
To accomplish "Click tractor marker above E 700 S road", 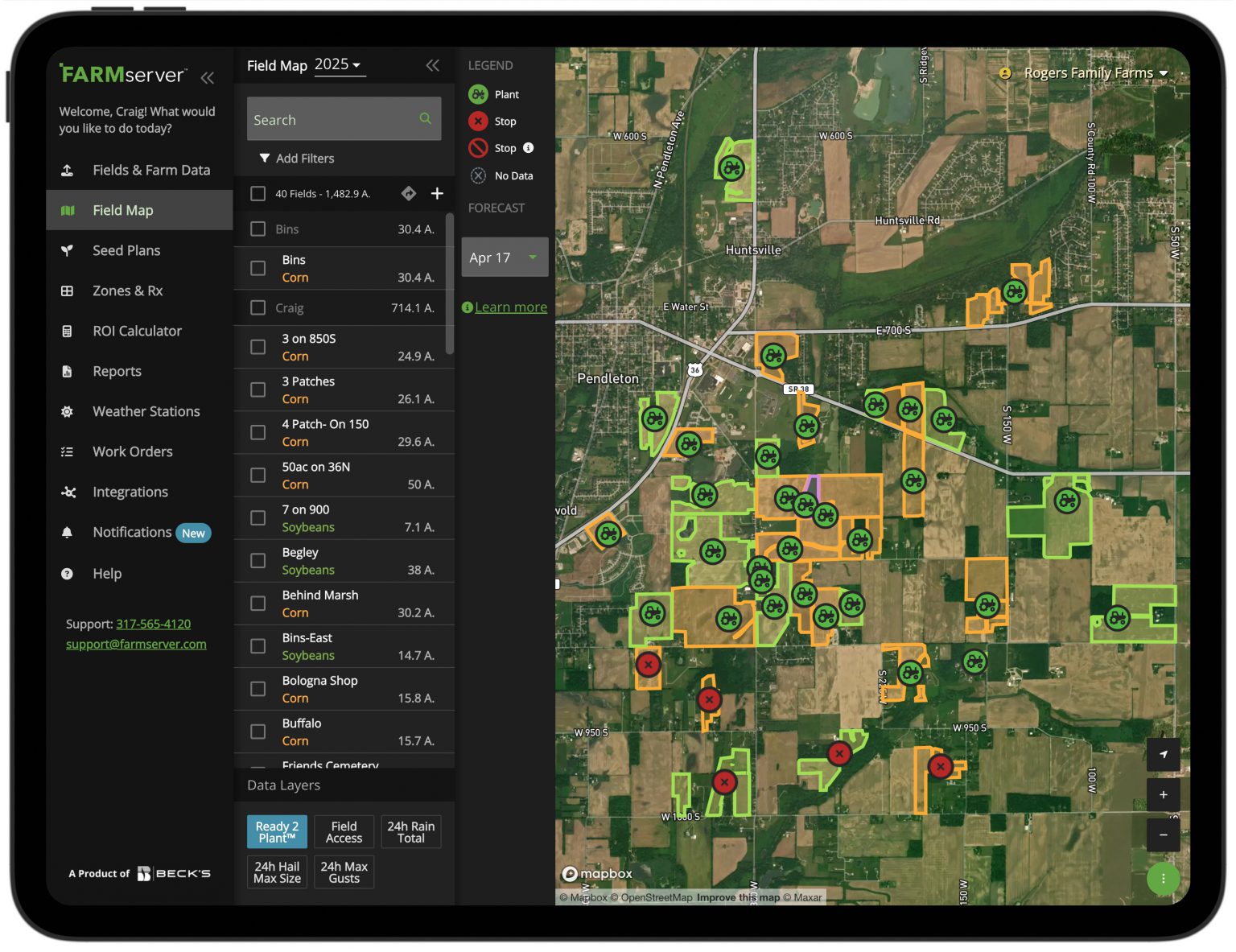I will pyautogui.click(x=1015, y=291).
